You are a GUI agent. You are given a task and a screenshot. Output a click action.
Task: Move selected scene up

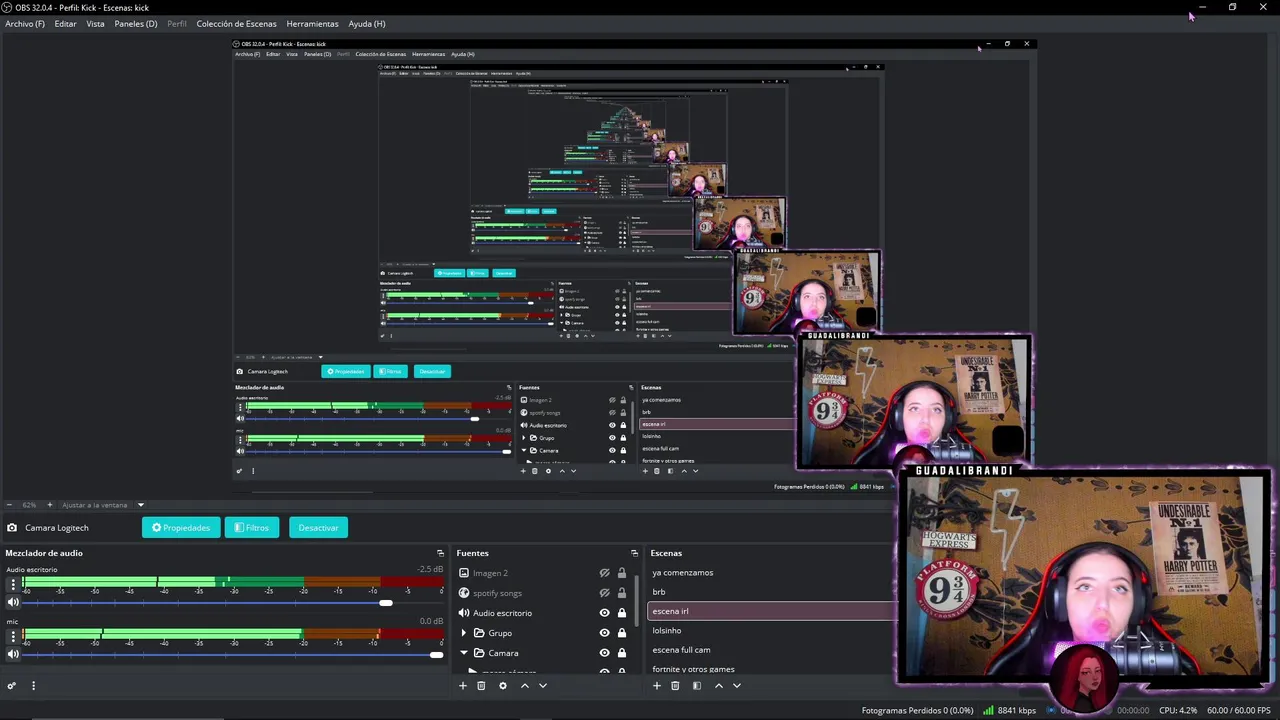coord(719,686)
